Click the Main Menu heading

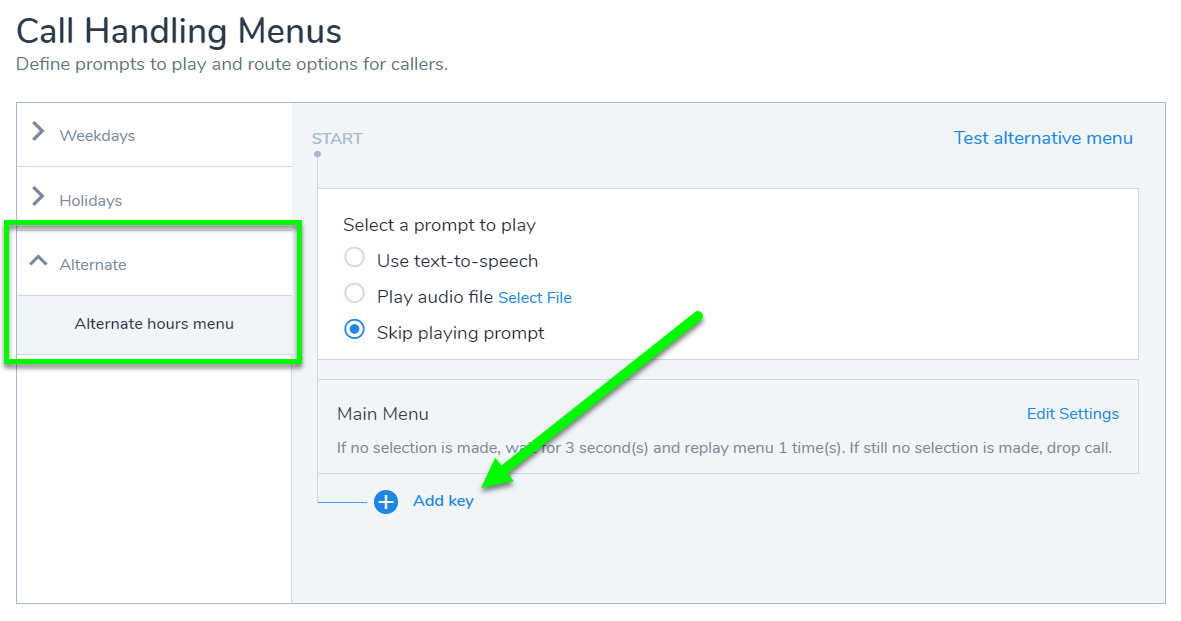coord(383,414)
